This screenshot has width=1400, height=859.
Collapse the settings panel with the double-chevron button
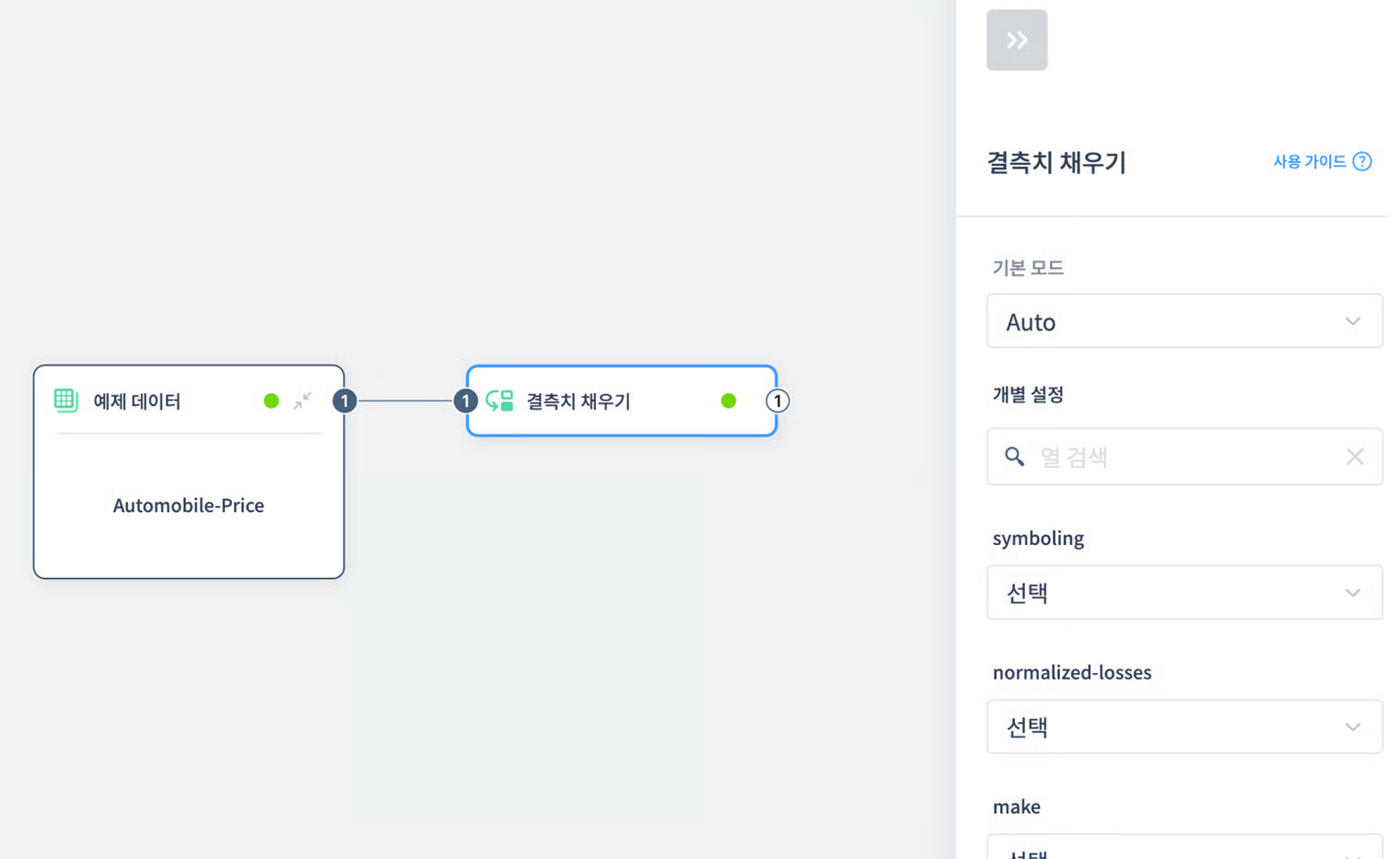tap(1017, 40)
